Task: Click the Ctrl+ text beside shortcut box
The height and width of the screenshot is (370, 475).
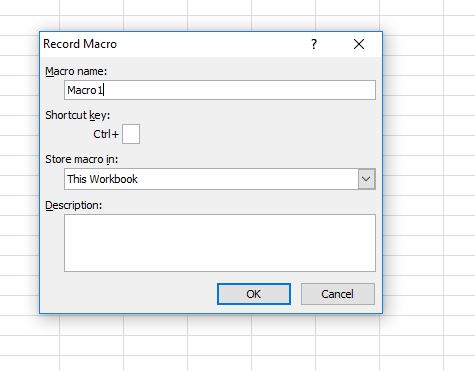Action: point(106,134)
